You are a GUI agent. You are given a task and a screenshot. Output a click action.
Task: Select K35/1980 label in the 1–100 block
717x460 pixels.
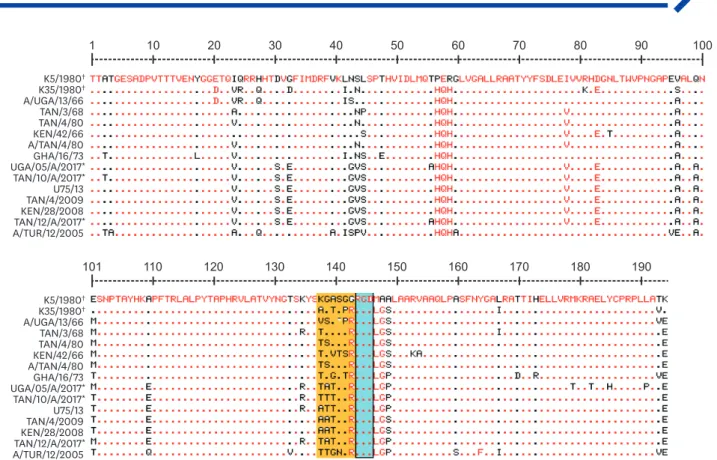click(62, 90)
